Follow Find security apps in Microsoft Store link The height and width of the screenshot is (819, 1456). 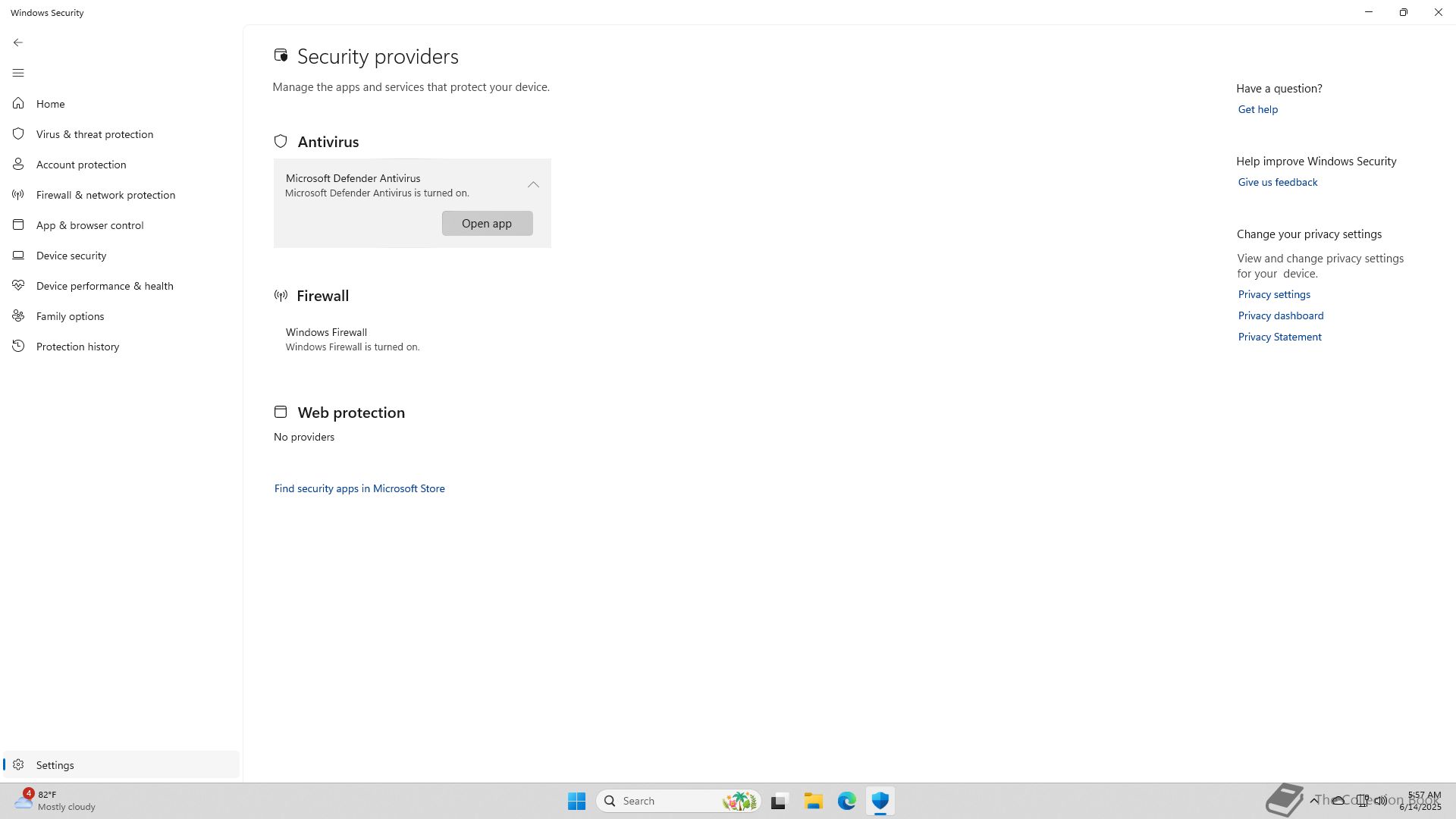pos(359,489)
